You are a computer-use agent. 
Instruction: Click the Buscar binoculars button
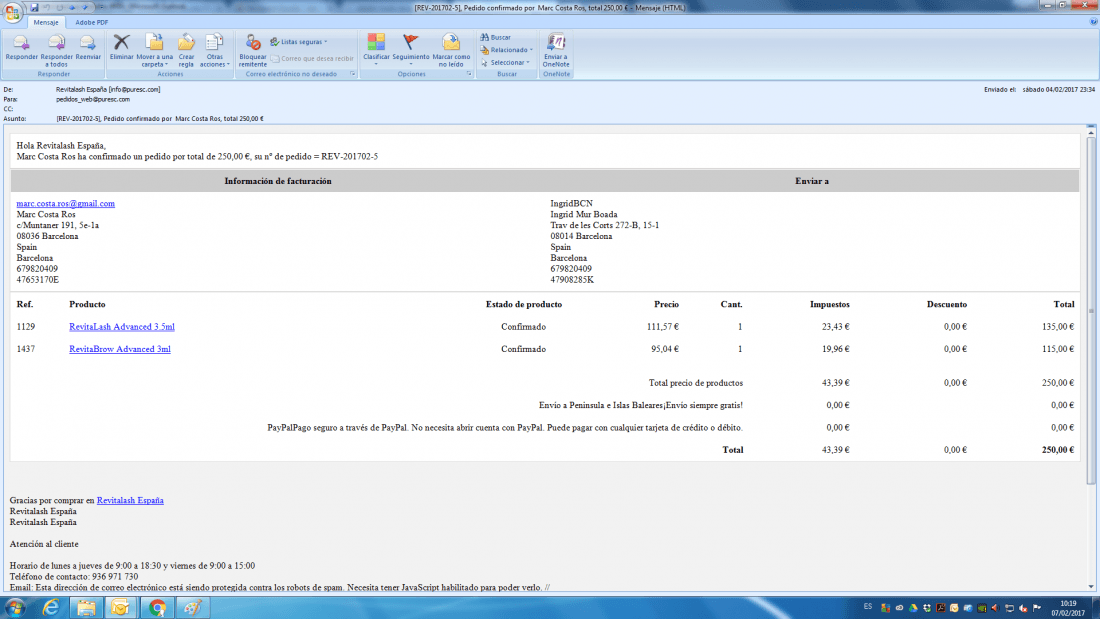[x=495, y=37]
